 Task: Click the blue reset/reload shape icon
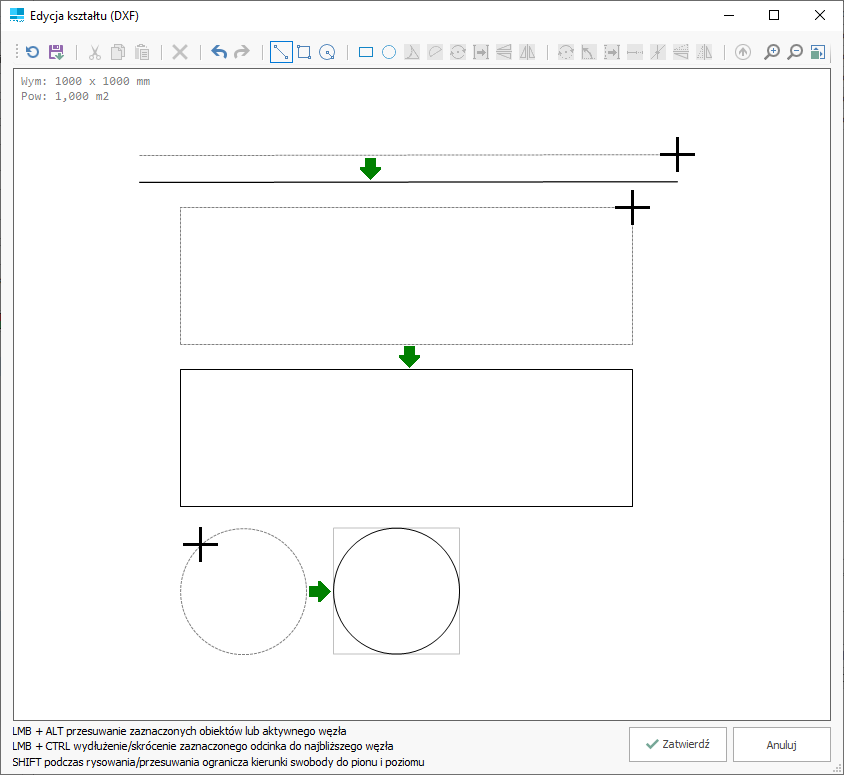(32, 52)
